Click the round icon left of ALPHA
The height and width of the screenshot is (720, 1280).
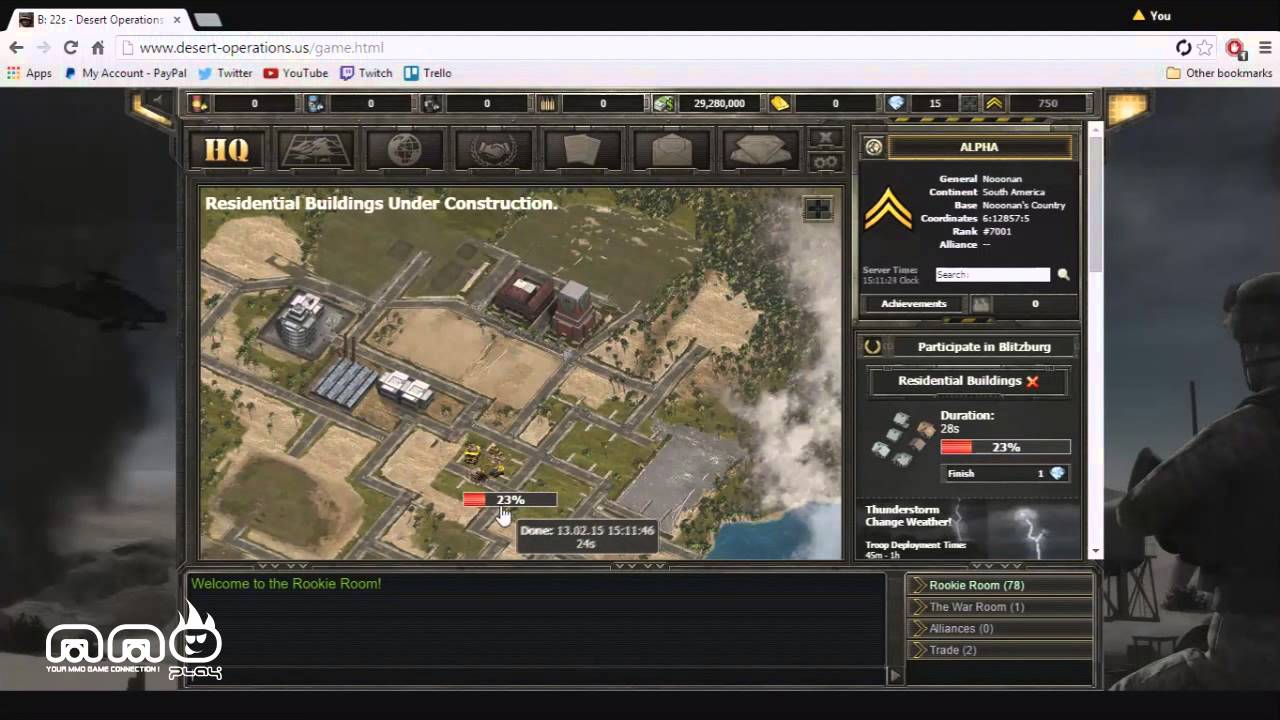click(x=874, y=147)
